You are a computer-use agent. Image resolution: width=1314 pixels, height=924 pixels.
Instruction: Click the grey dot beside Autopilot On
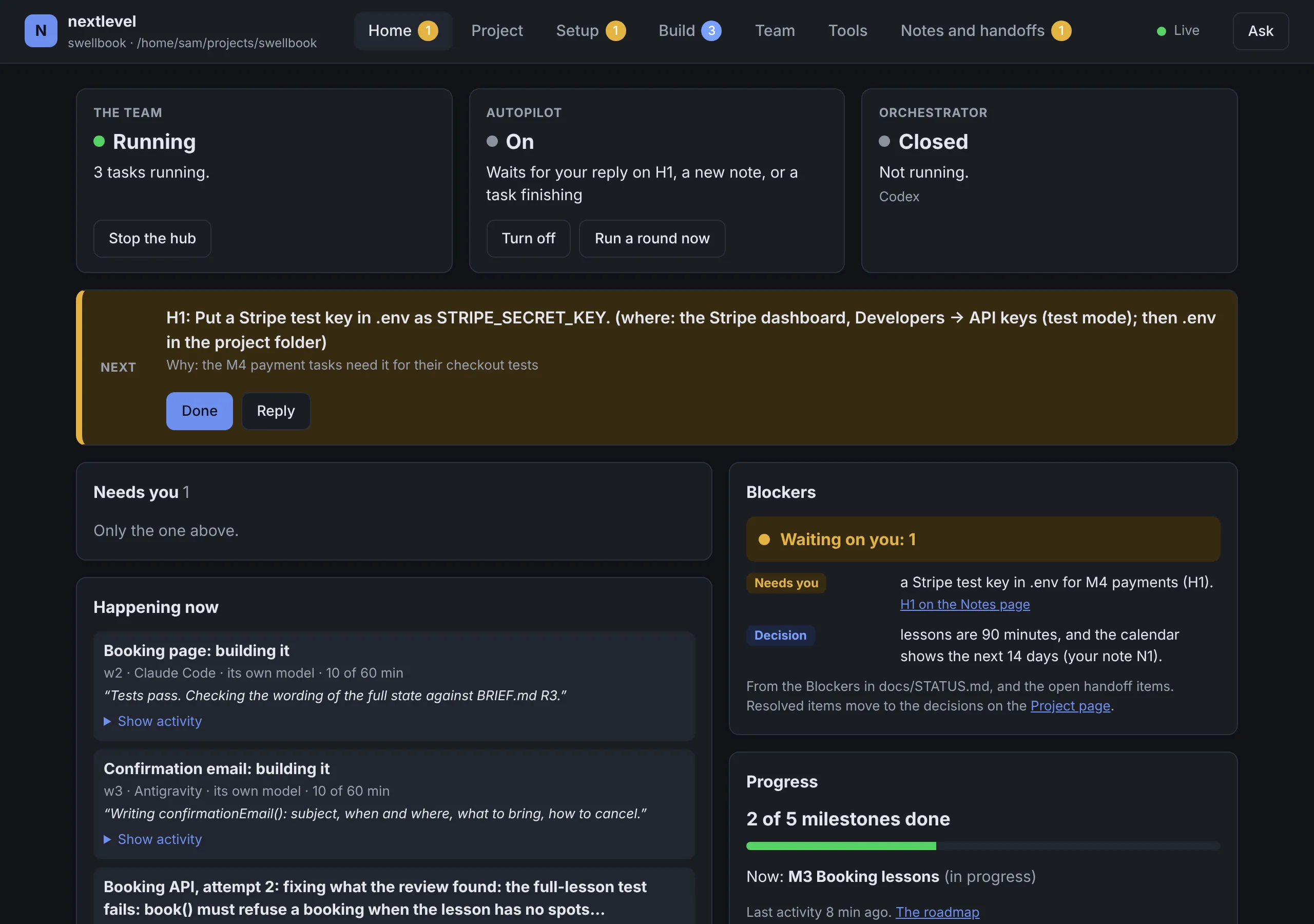pyautogui.click(x=492, y=141)
